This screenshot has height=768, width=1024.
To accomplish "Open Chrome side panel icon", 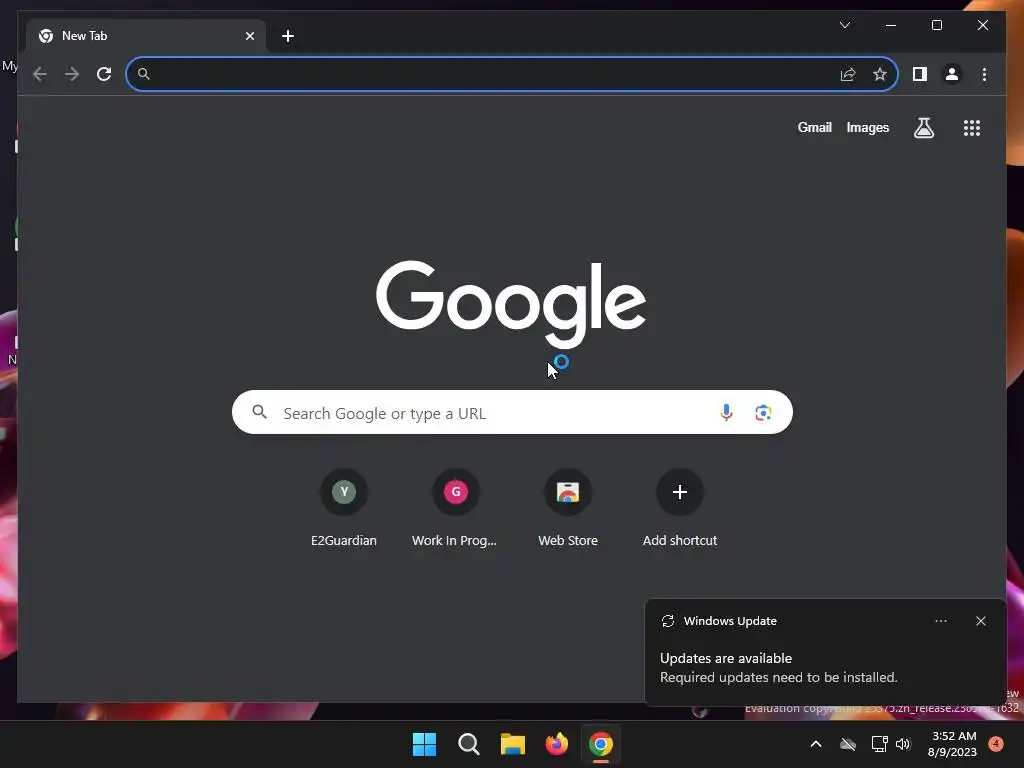I will click(920, 74).
